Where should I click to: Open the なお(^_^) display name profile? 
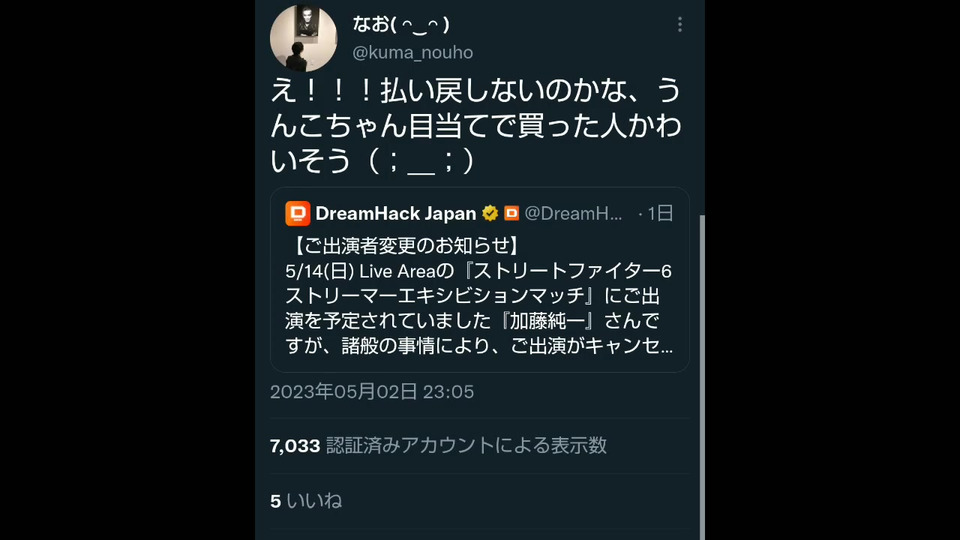point(400,24)
